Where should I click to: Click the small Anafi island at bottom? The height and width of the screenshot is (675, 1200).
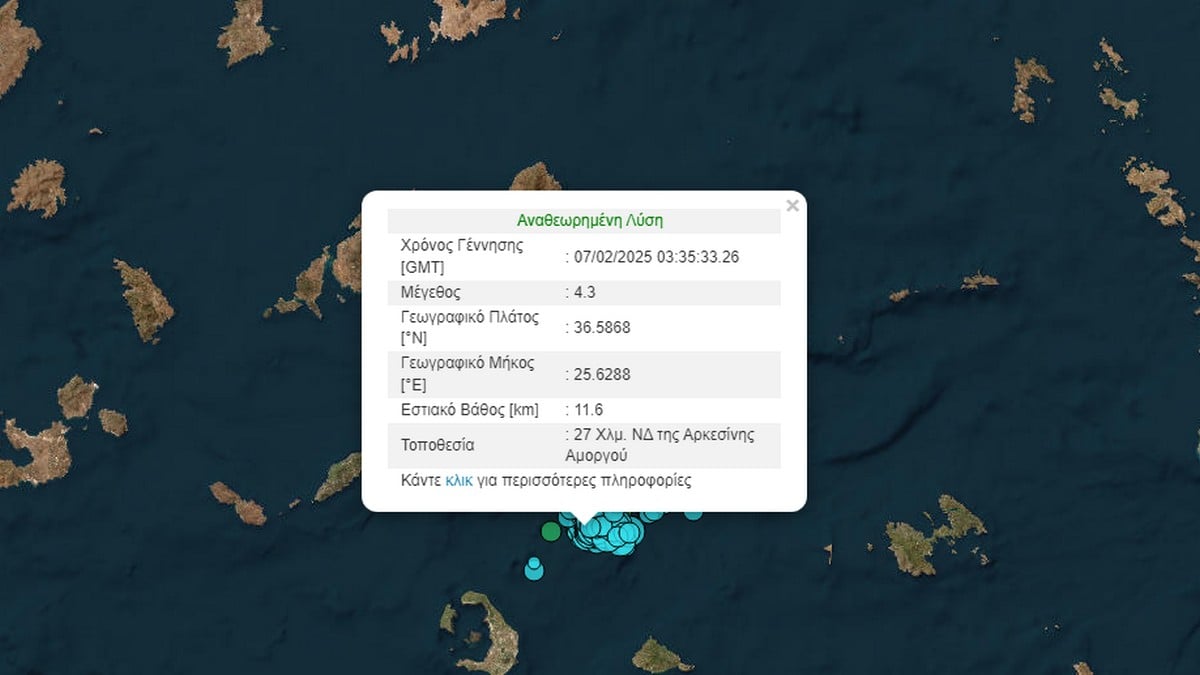tap(658, 655)
